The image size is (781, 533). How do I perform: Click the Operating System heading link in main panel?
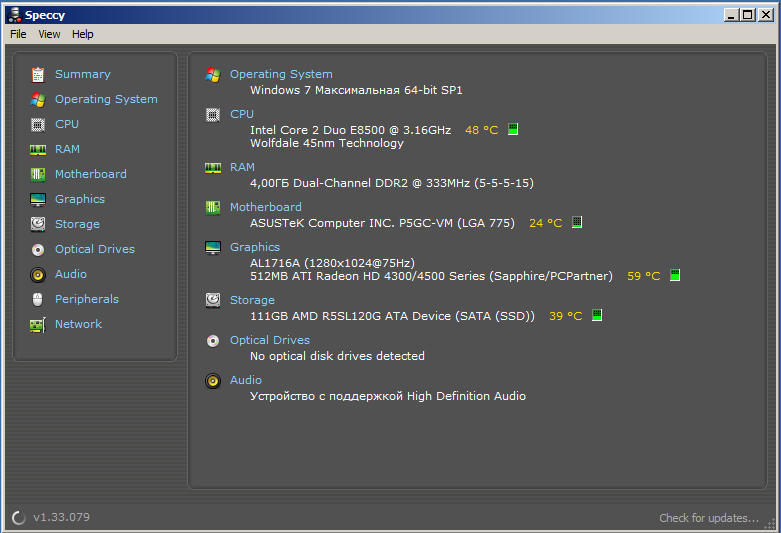[281, 74]
